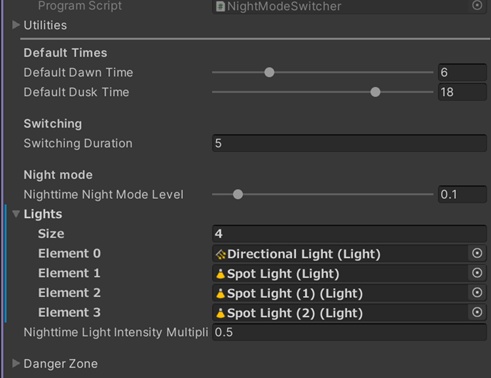Open object picker for Spot Light (Light) element

coord(477,273)
